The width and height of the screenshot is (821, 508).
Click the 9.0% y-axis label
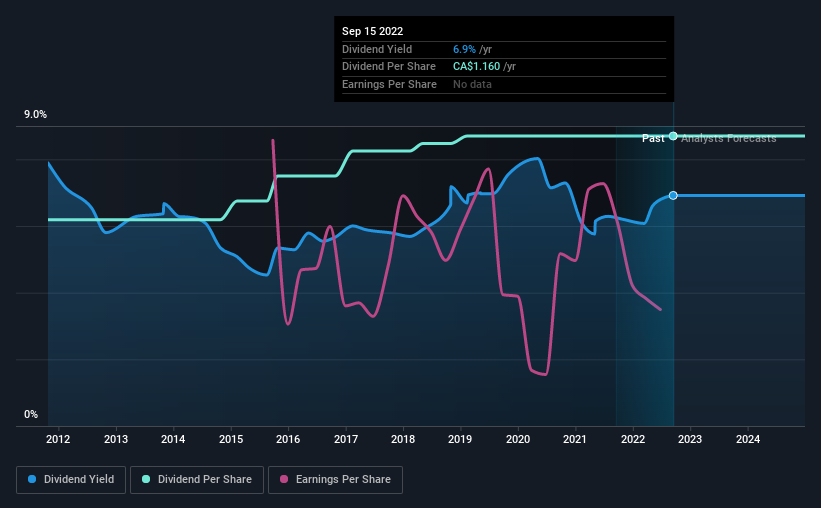(35, 115)
